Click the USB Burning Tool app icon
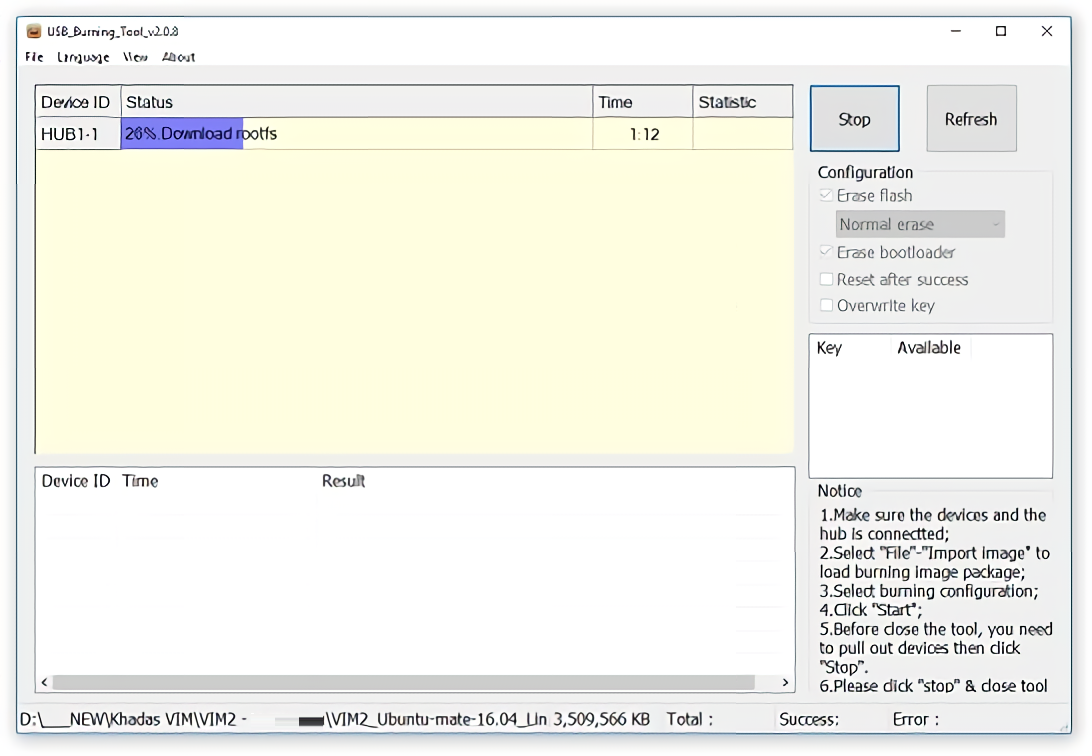 pos(34,31)
